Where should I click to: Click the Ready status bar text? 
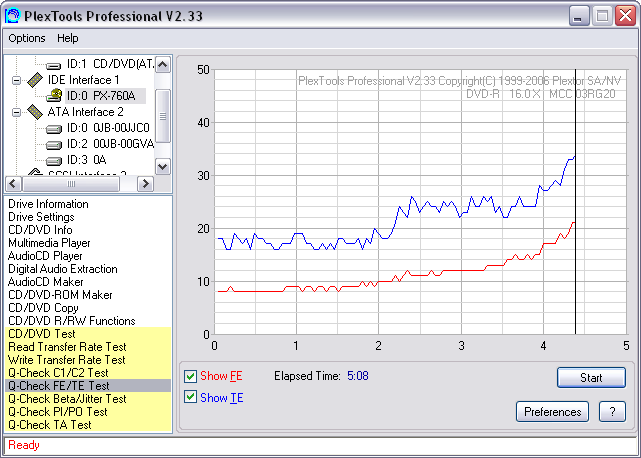pyautogui.click(x=24, y=445)
